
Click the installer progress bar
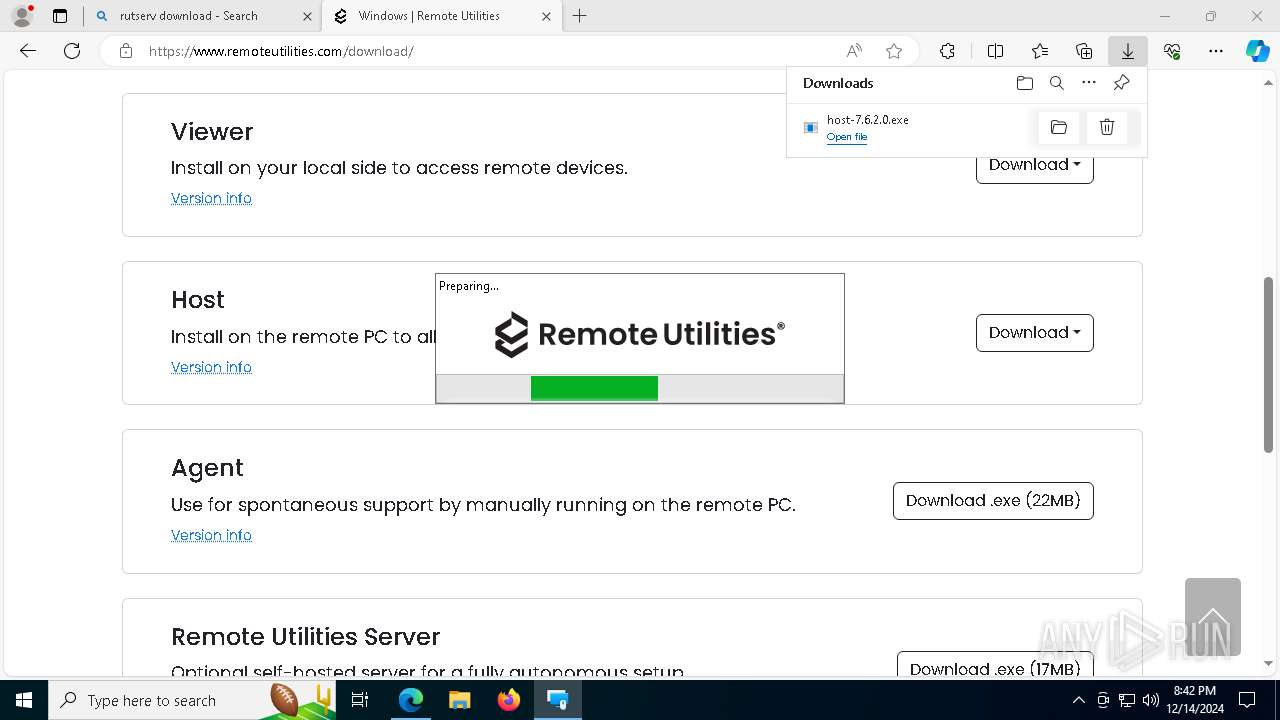point(640,388)
